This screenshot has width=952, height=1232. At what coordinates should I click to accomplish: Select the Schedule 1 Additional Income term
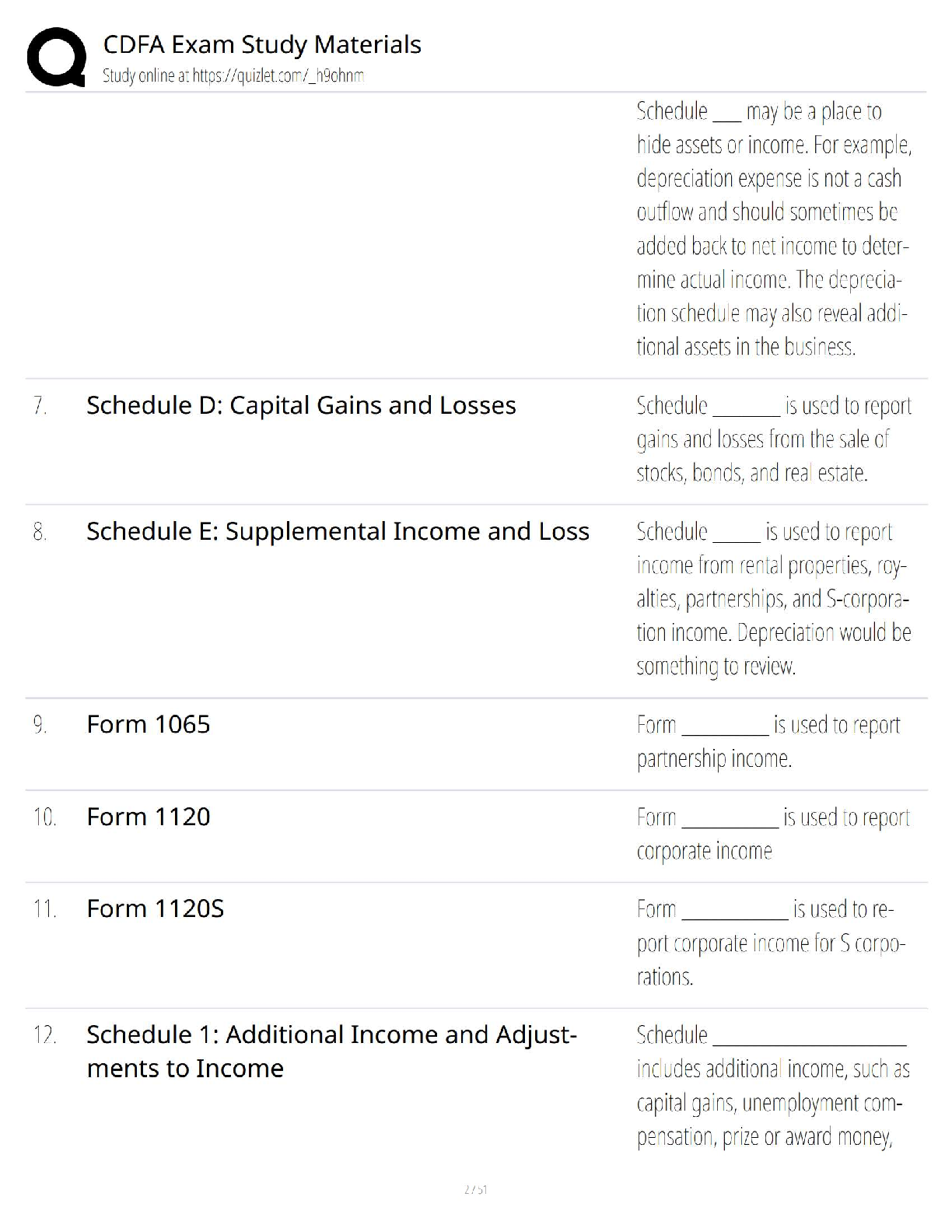tap(331, 1051)
